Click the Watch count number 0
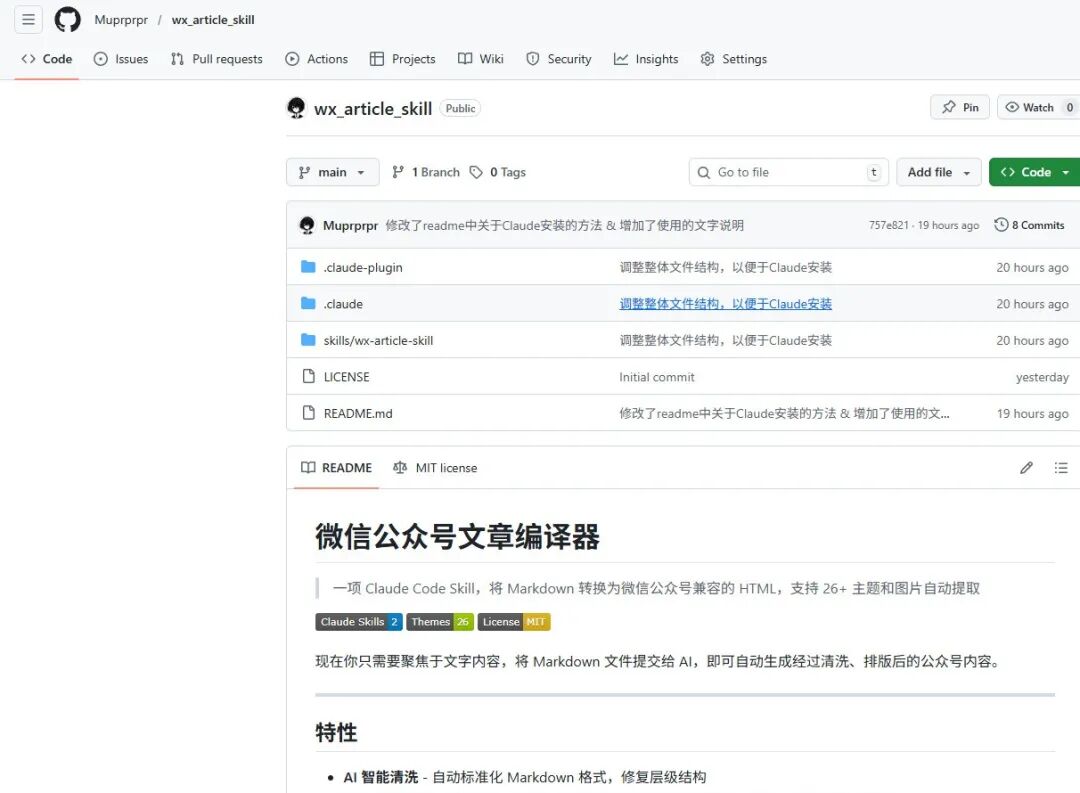 click(x=1069, y=107)
